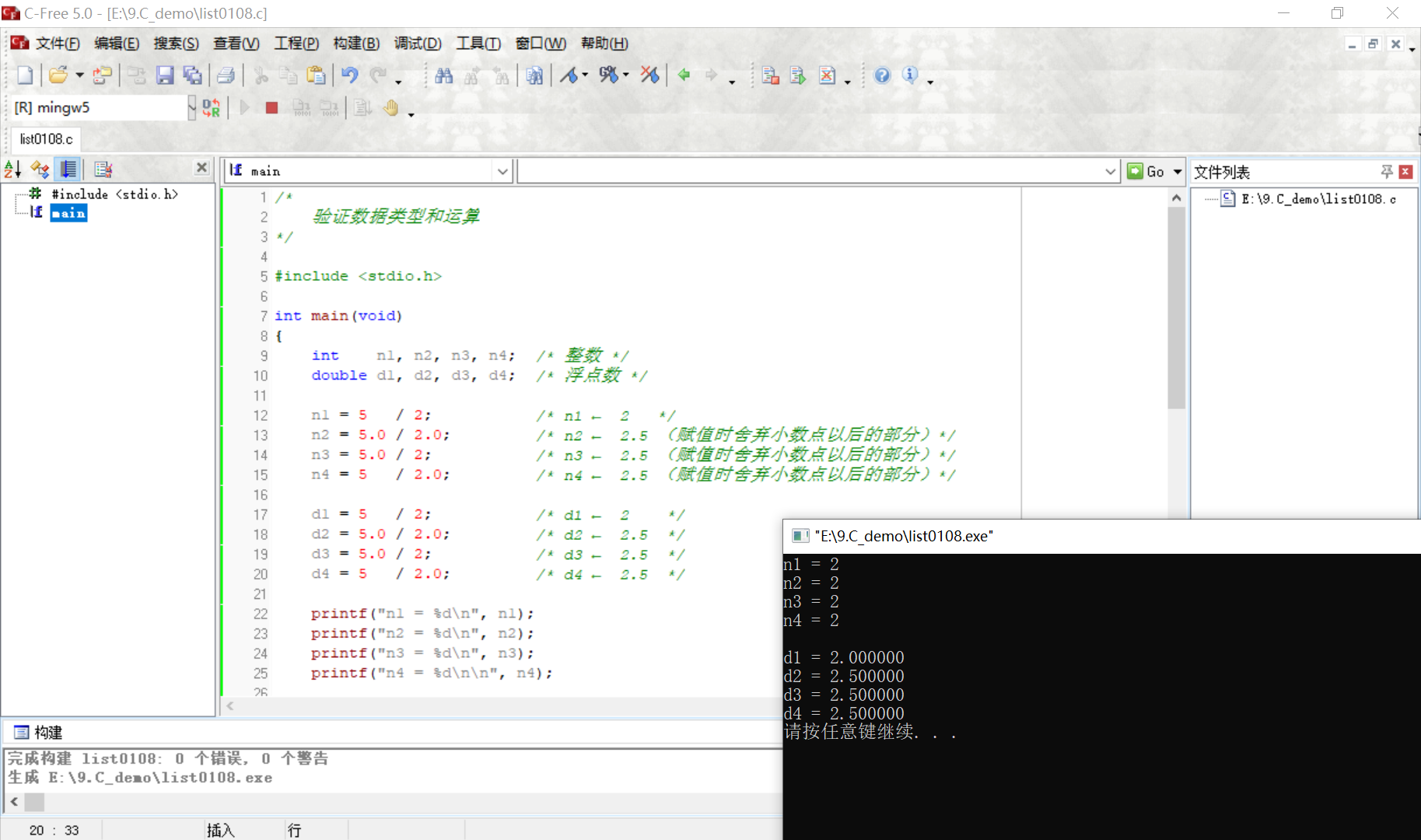
Task: Click the printf("n1 = %d\n", n1) code line
Action: pos(422,614)
